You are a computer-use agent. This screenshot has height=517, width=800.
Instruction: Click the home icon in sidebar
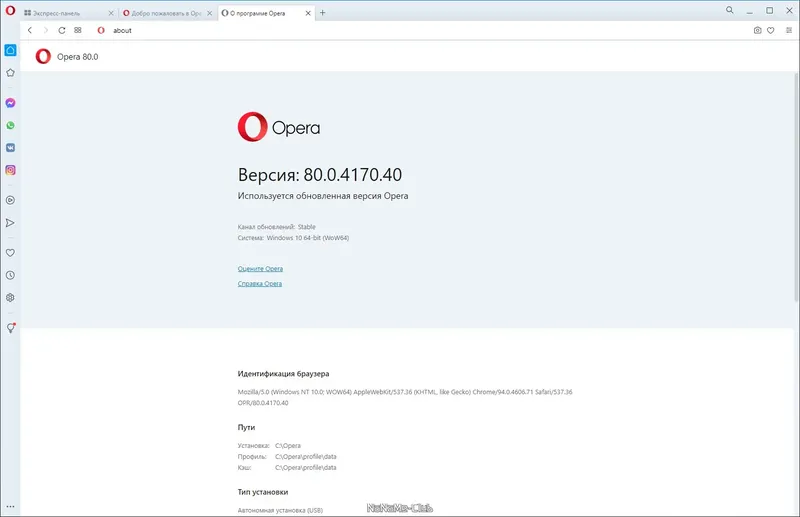(10, 50)
